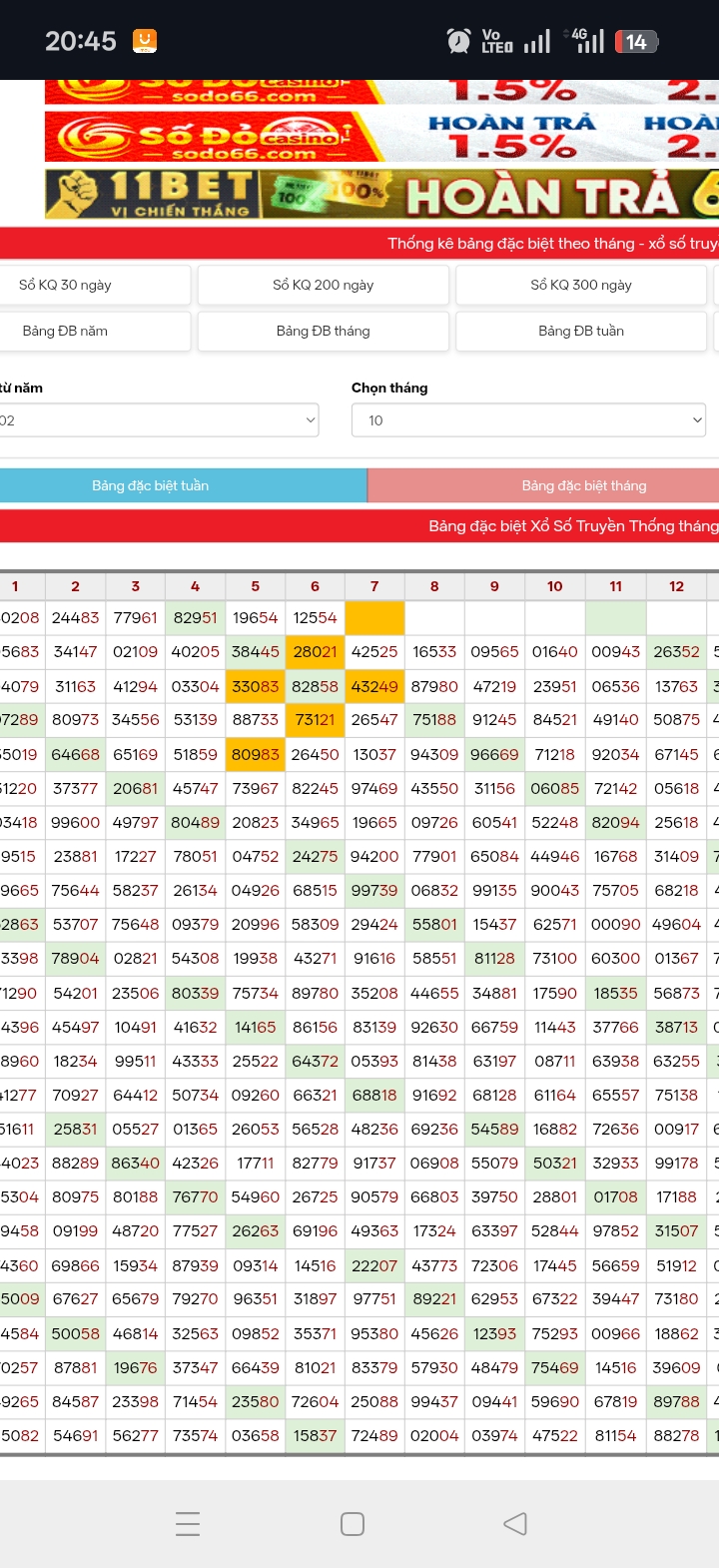Open the month dropdown showing 10
719x1568 pixels.
[x=528, y=420]
